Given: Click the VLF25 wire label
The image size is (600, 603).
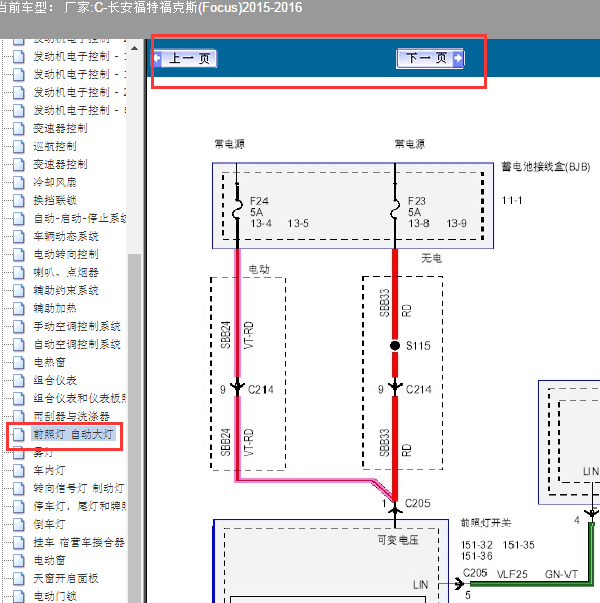Looking at the screenshot, I should pos(512,574).
